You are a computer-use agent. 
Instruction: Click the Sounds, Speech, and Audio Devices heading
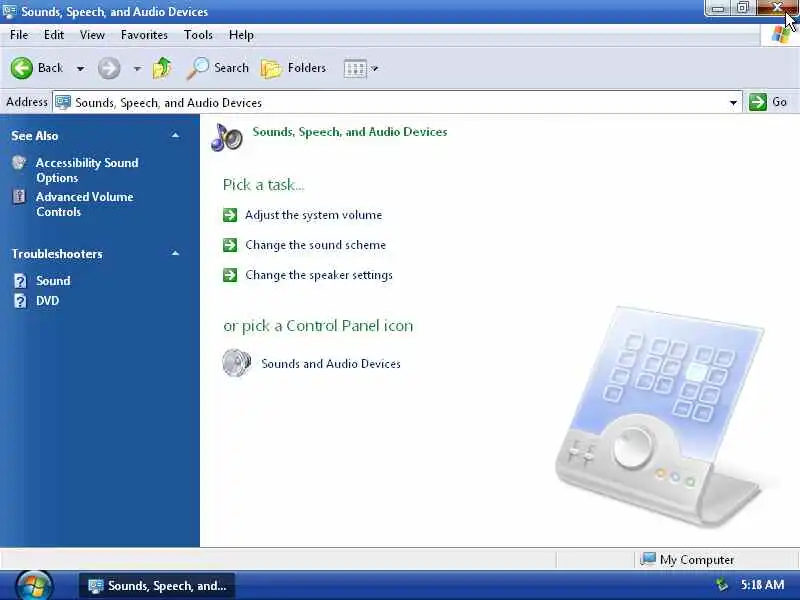[350, 132]
